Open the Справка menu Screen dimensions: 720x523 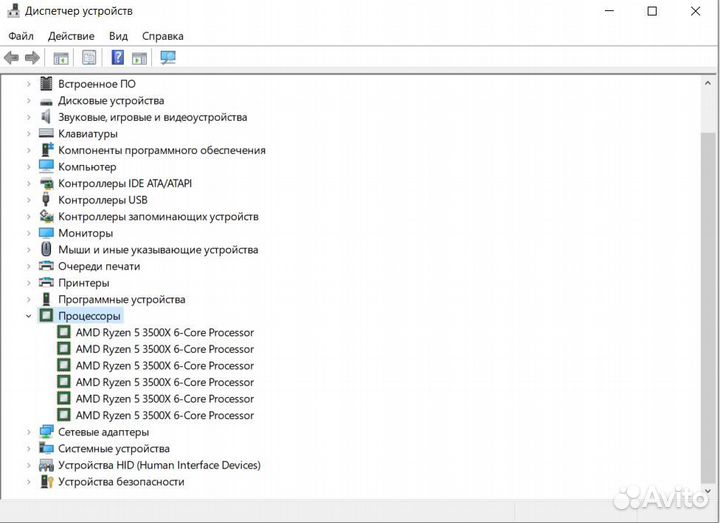pyautogui.click(x=162, y=36)
